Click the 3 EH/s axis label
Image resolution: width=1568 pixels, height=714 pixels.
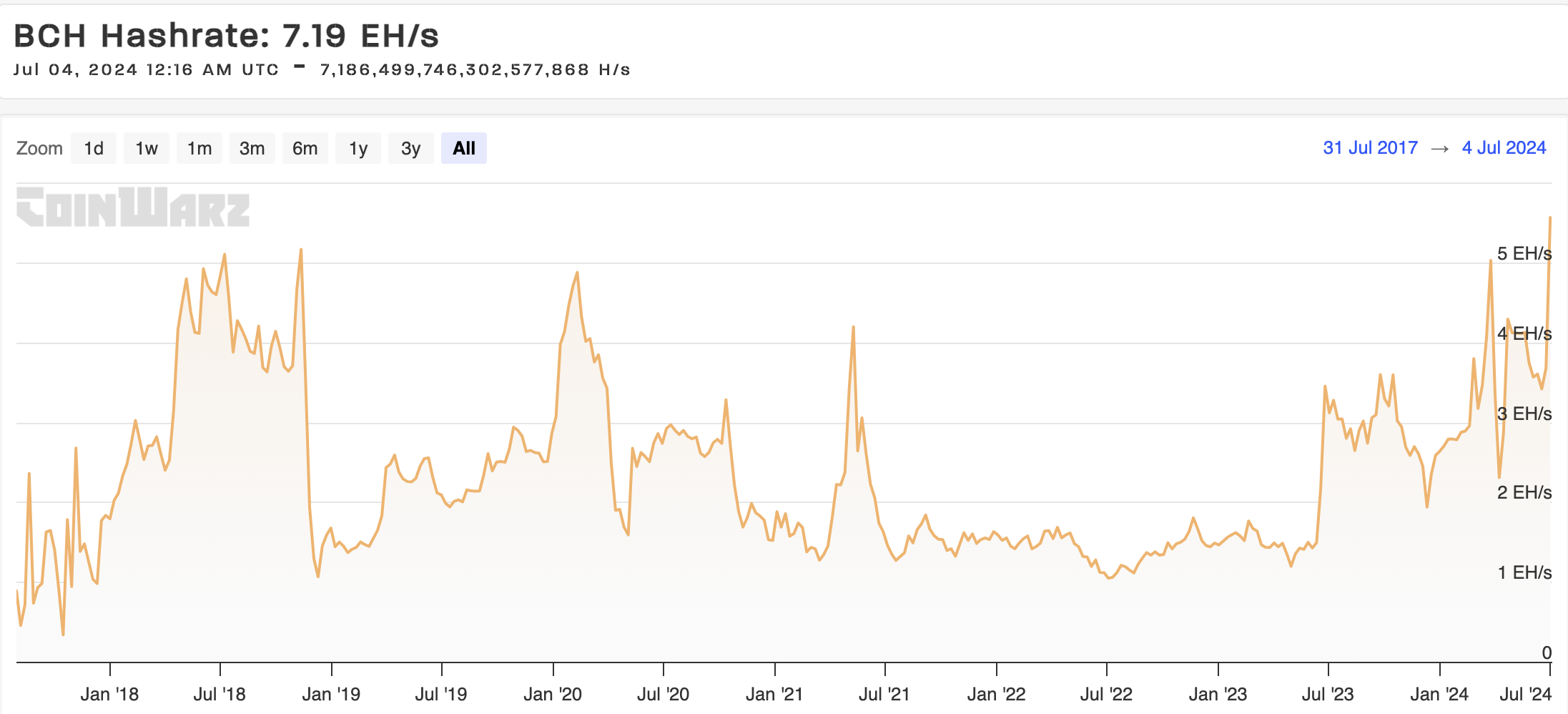coord(1524,414)
